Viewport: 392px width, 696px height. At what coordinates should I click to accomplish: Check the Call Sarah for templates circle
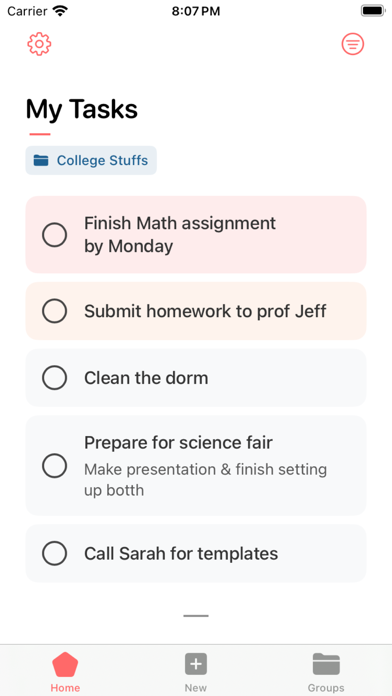point(55,554)
